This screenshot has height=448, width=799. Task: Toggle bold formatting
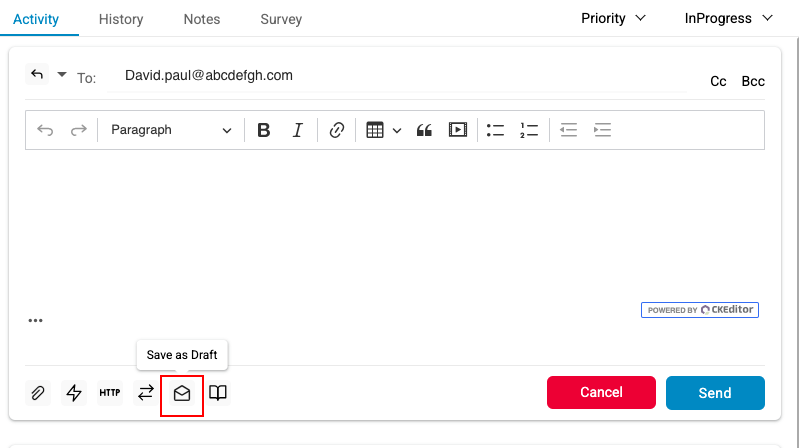tap(264, 130)
